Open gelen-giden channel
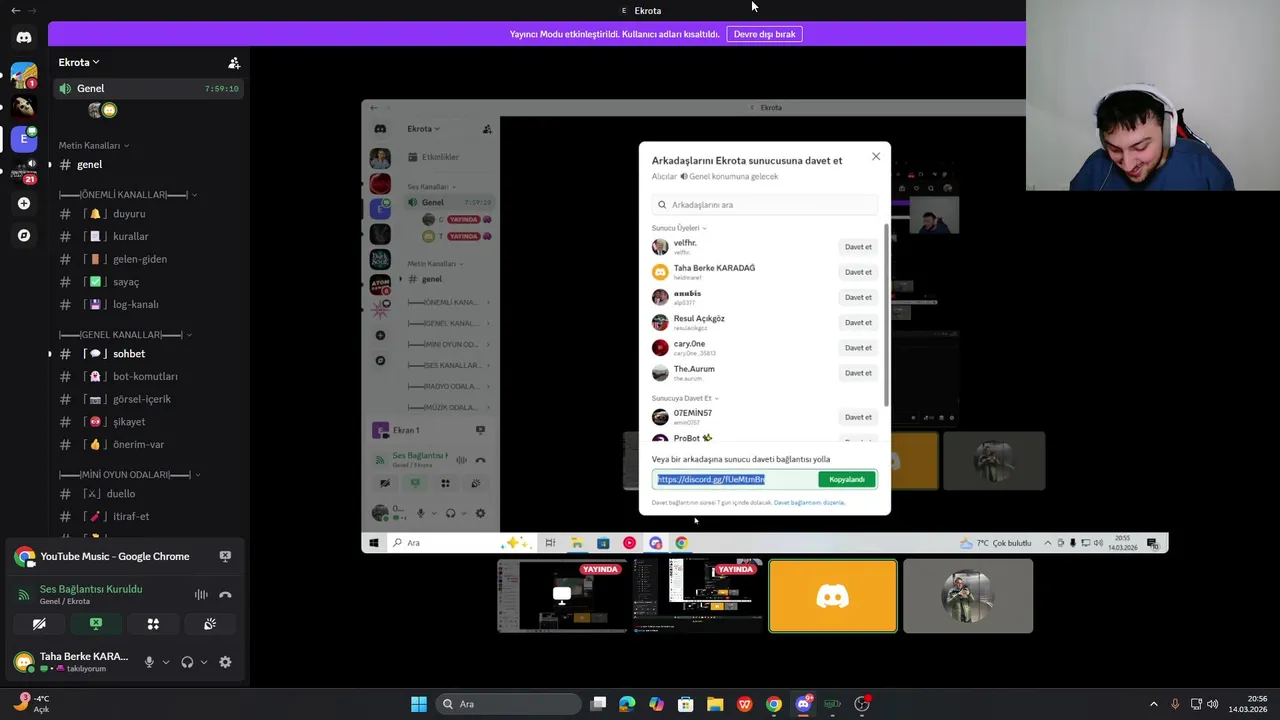The image size is (1280, 720). [x=149, y=259]
